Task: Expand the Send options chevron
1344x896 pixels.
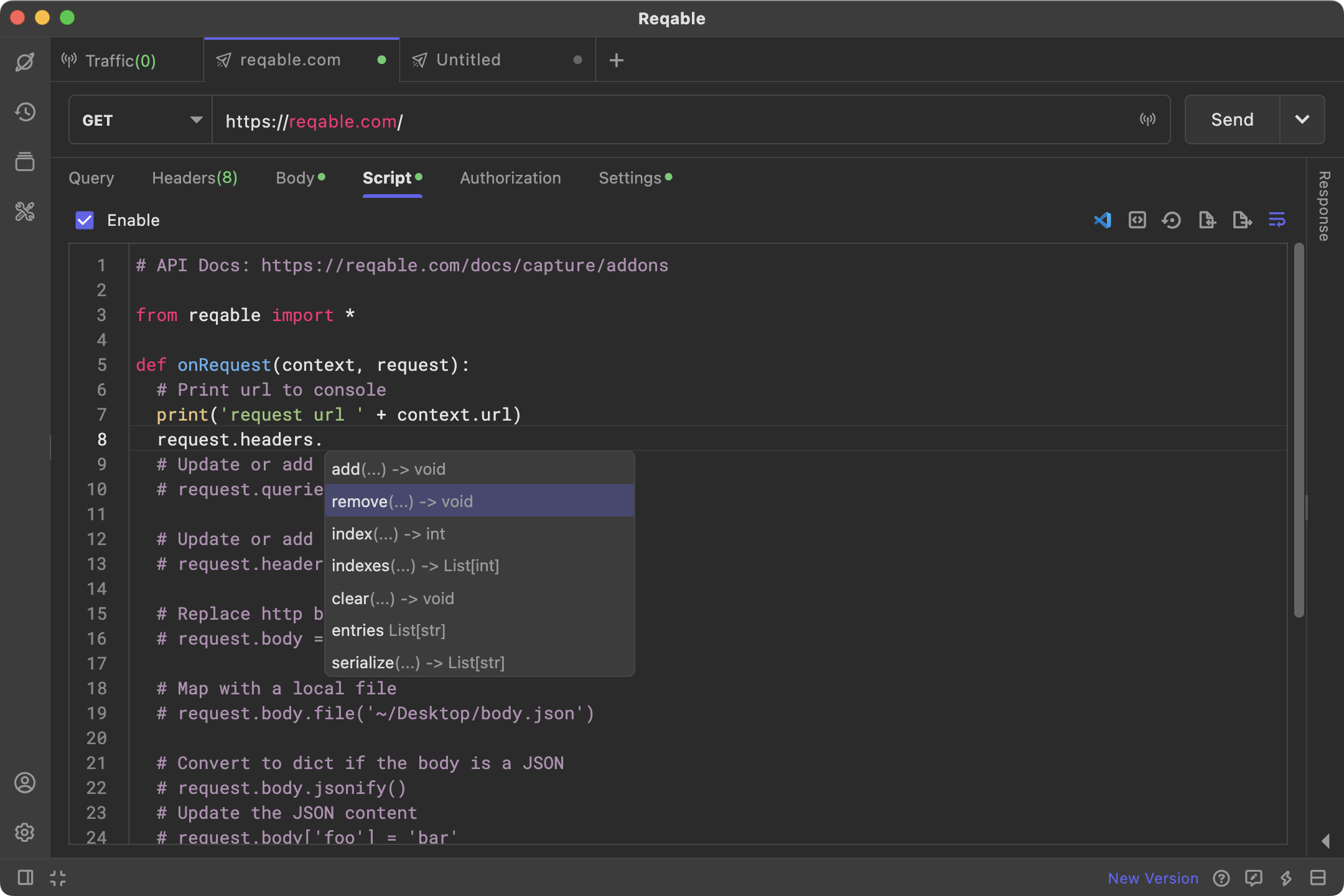Action: click(x=1302, y=119)
